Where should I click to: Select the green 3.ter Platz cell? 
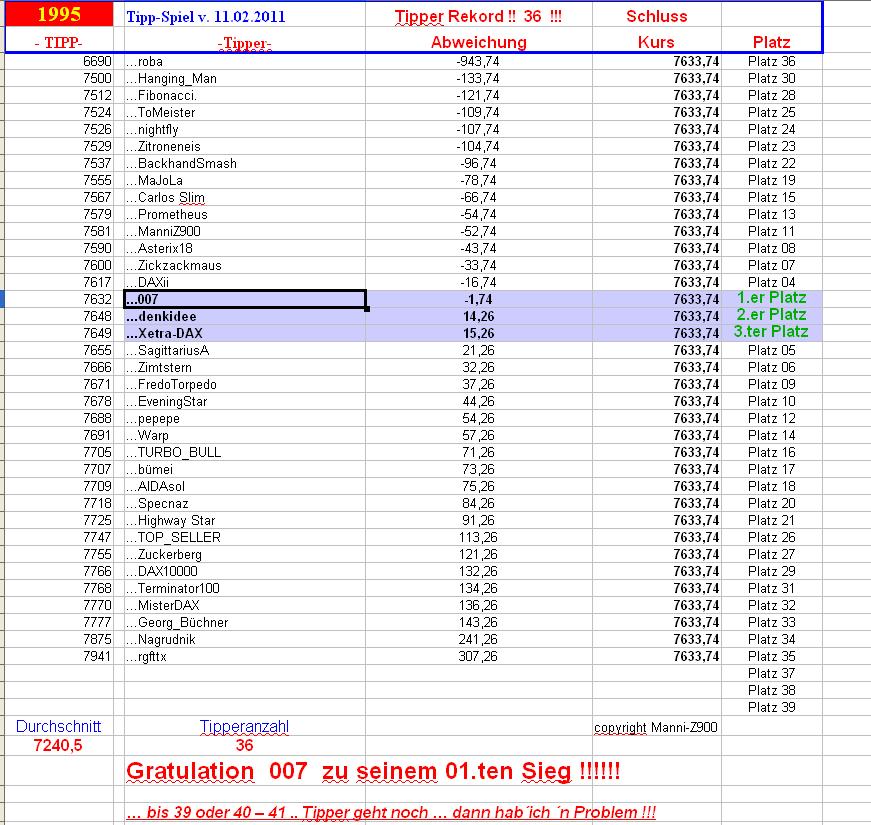pyautogui.click(x=772, y=332)
